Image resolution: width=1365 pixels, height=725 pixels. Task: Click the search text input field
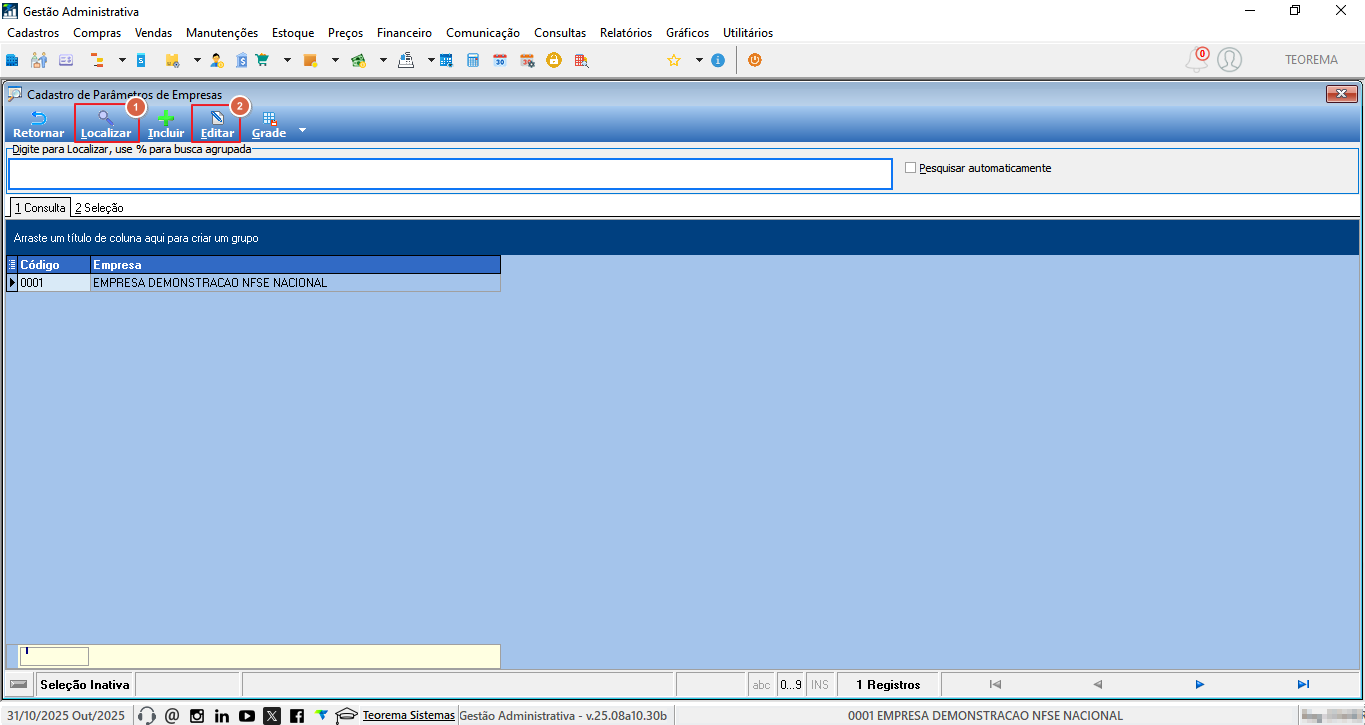(x=450, y=173)
